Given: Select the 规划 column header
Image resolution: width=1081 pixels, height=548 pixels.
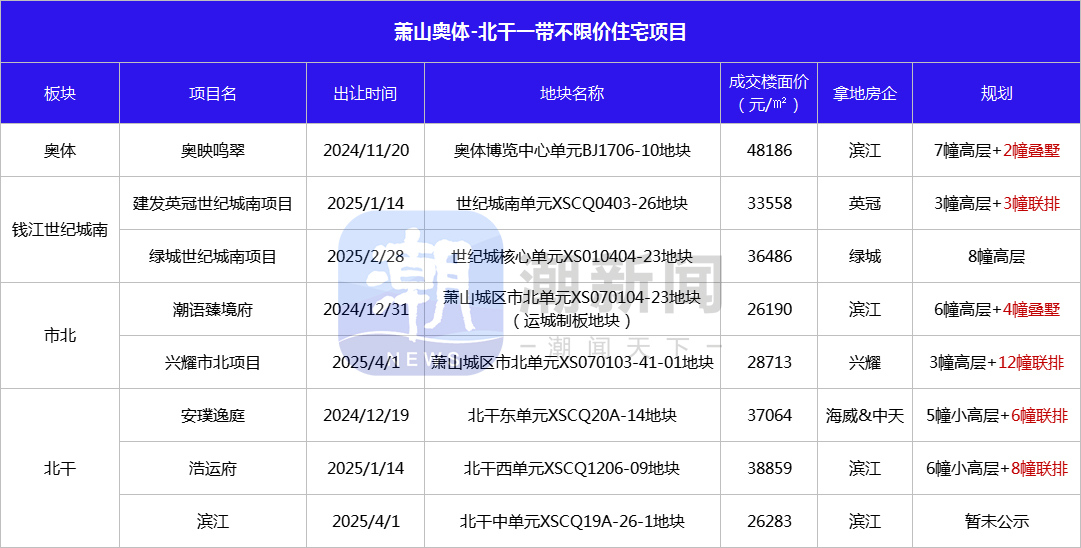Looking at the screenshot, I should pos(996,94).
